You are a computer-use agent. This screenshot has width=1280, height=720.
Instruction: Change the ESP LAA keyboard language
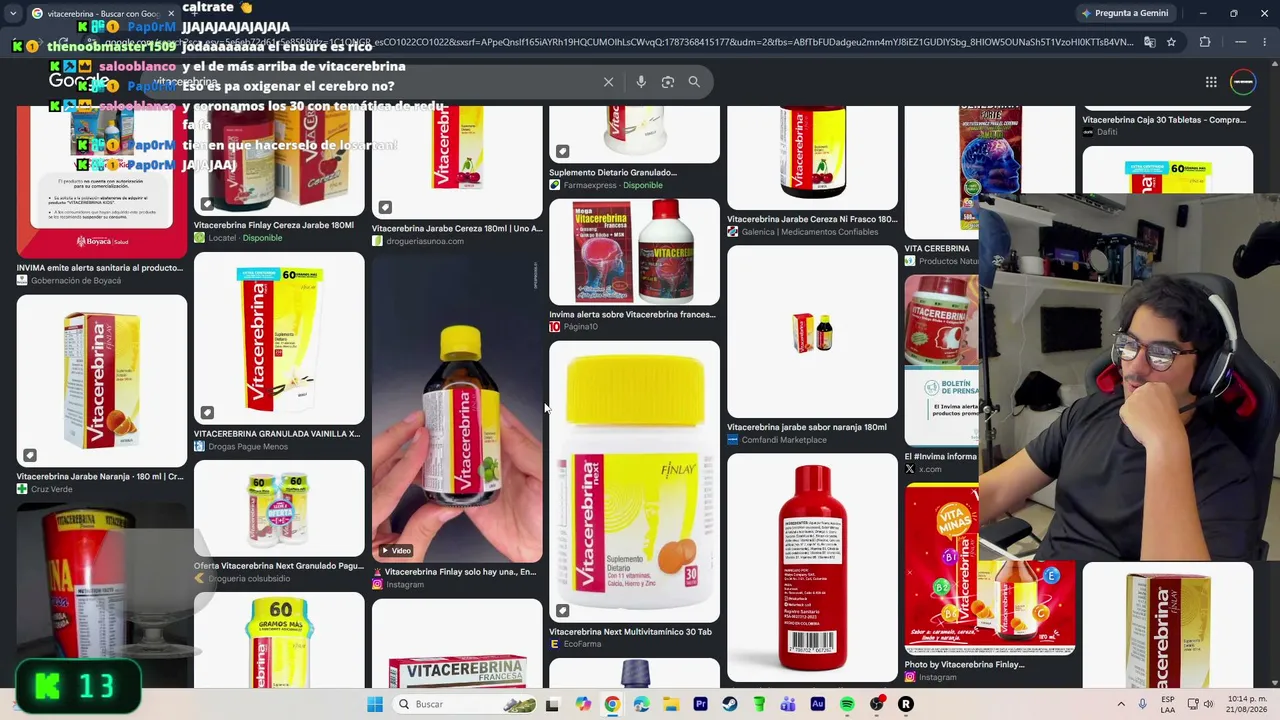tap(1168, 704)
